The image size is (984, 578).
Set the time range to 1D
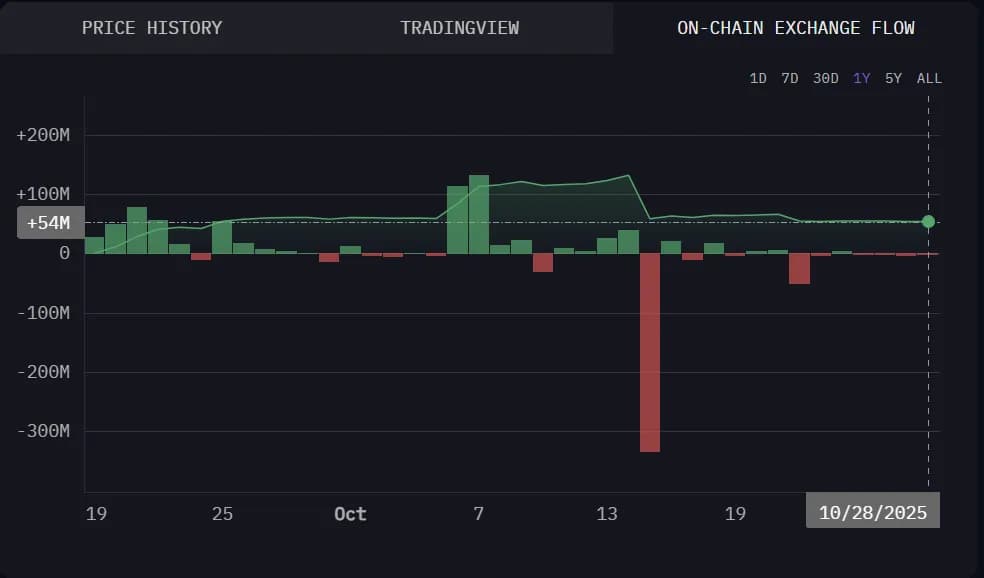point(758,78)
